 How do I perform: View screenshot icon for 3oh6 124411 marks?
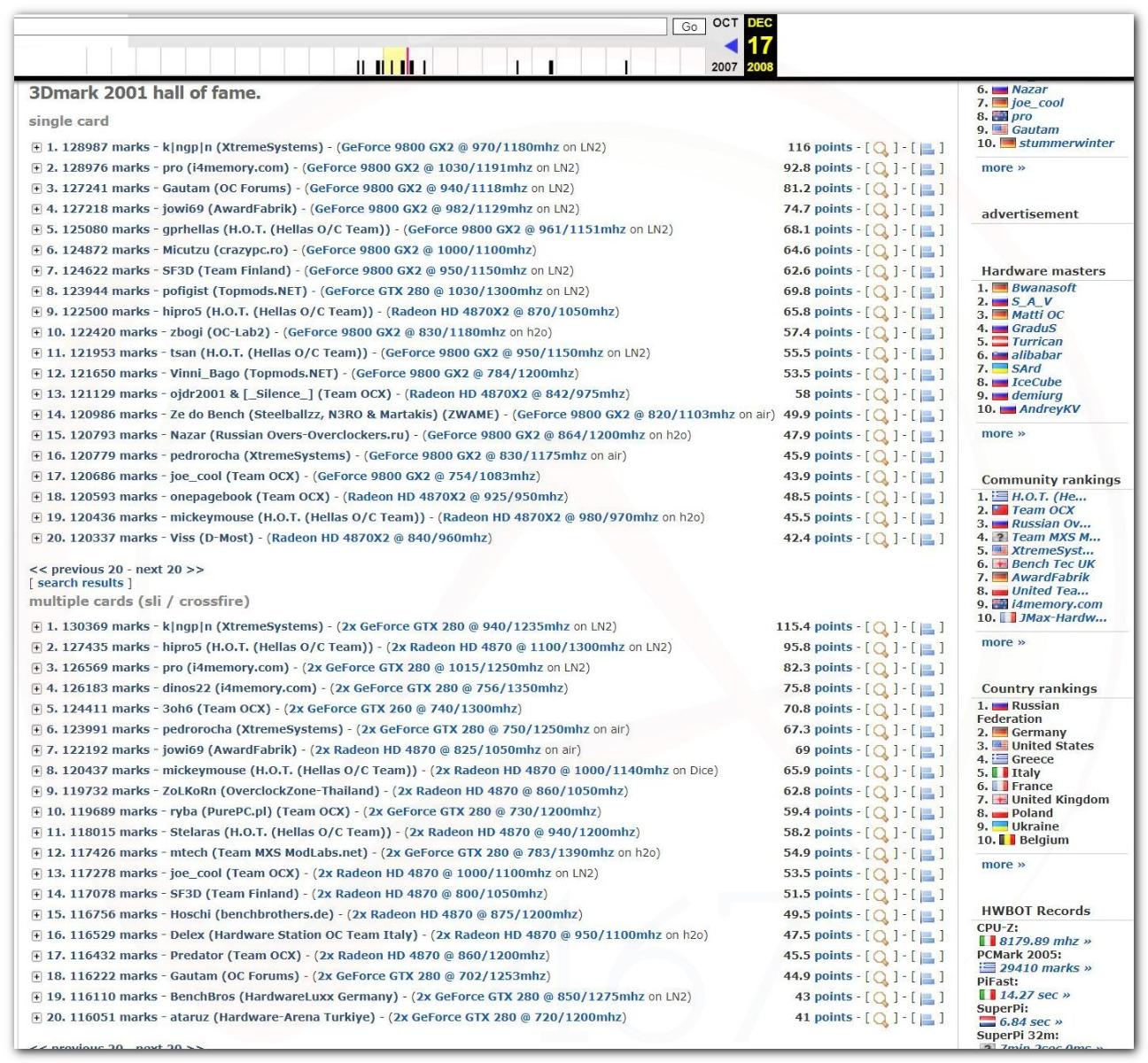927,710
